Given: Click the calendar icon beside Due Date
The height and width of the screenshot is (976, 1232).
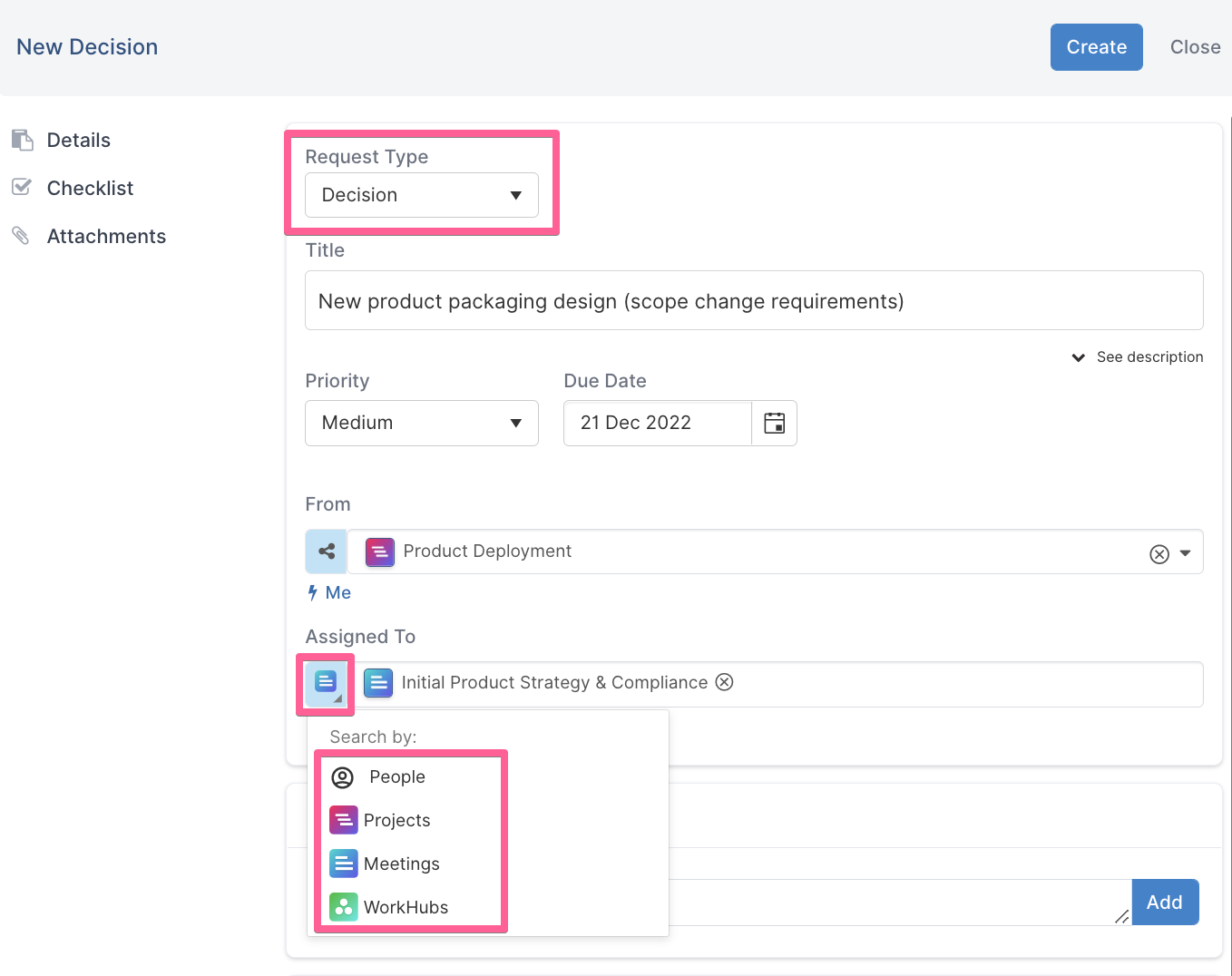Looking at the screenshot, I should coord(774,423).
